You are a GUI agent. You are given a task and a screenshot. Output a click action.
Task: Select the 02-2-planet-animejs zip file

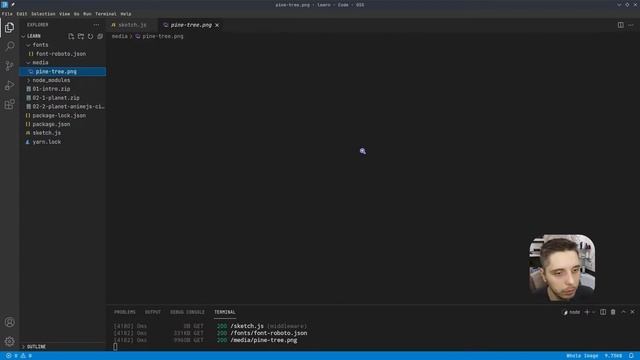click(62, 107)
